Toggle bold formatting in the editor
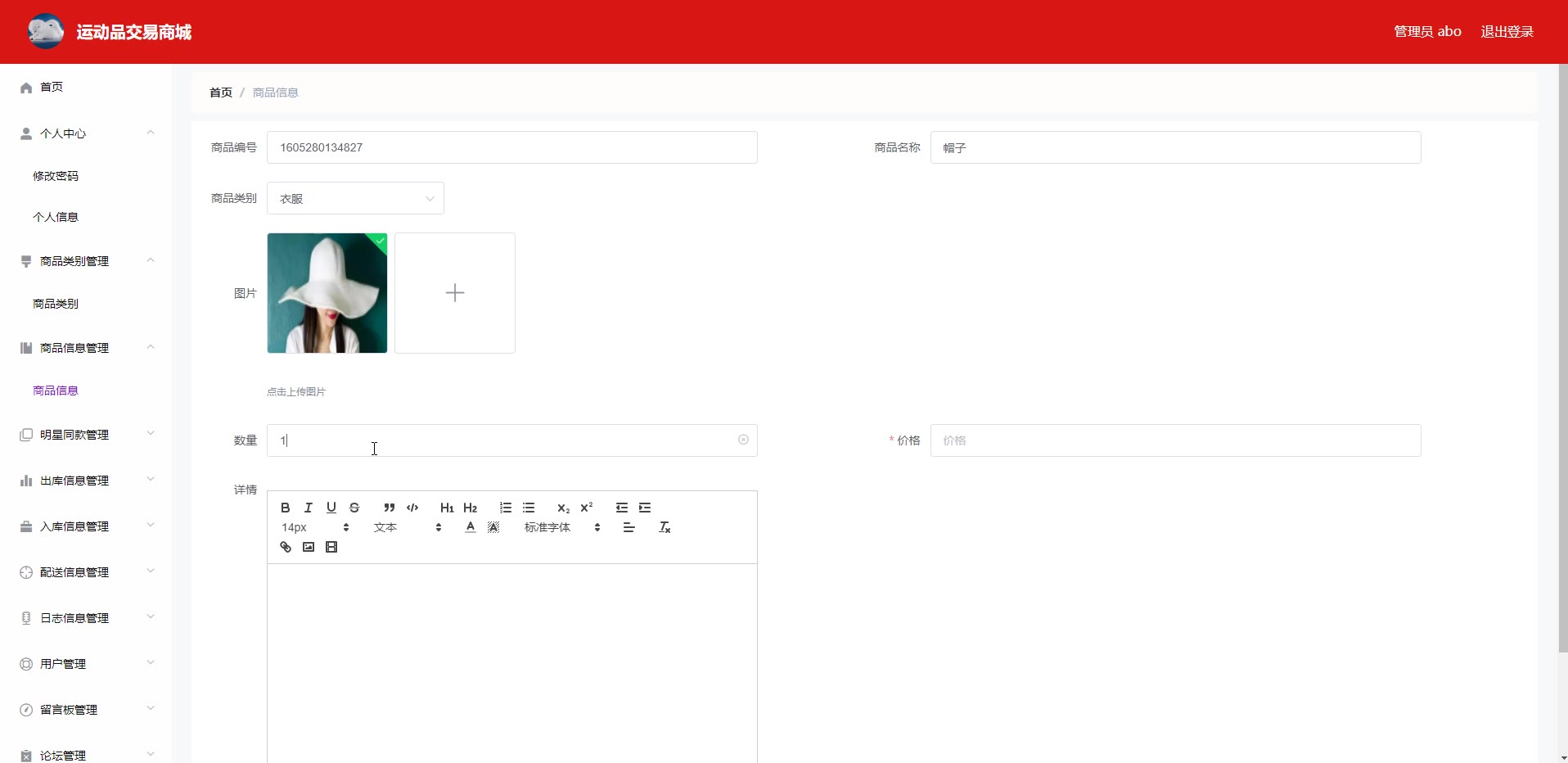1568x763 pixels. (286, 508)
